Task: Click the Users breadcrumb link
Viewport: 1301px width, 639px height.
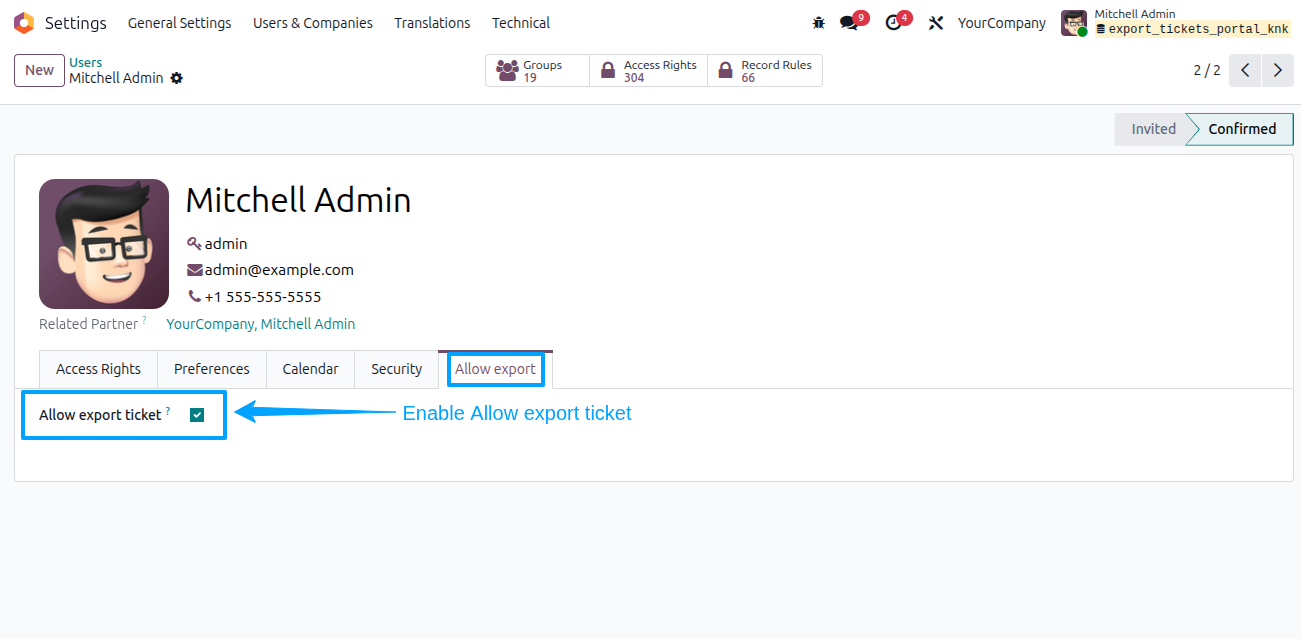Action: (x=86, y=62)
